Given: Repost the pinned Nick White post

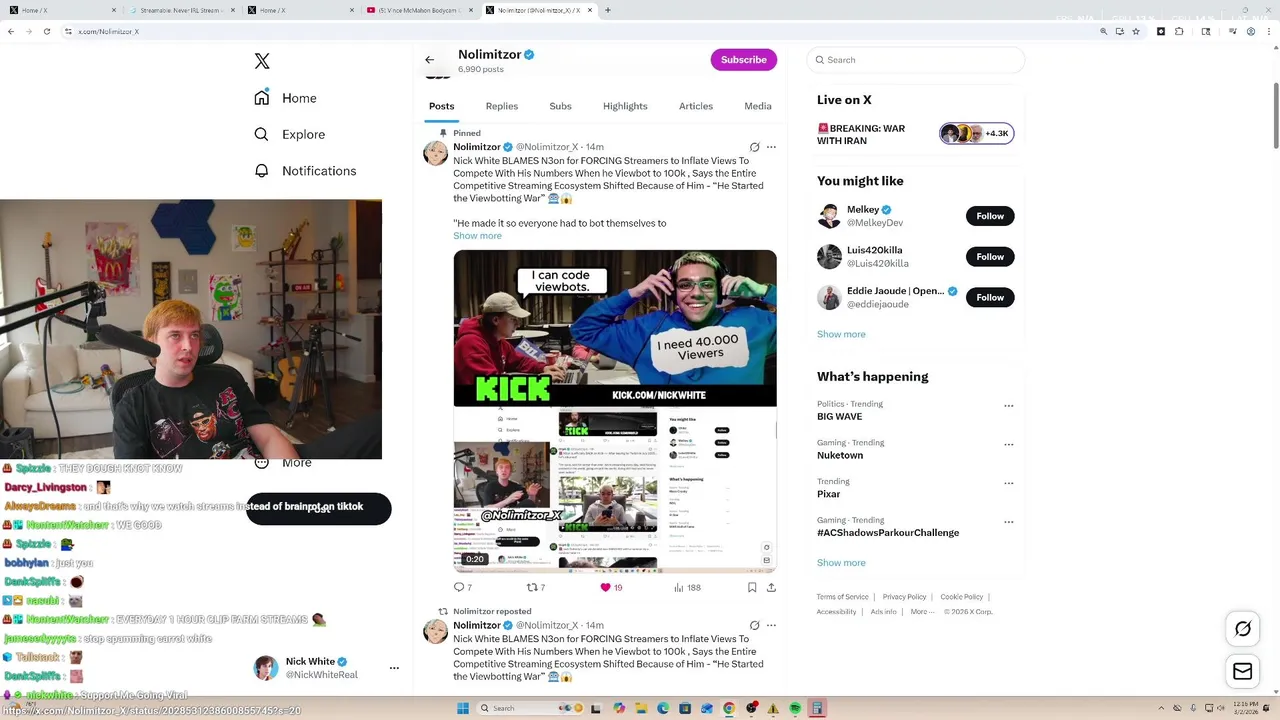Looking at the screenshot, I should point(536,587).
